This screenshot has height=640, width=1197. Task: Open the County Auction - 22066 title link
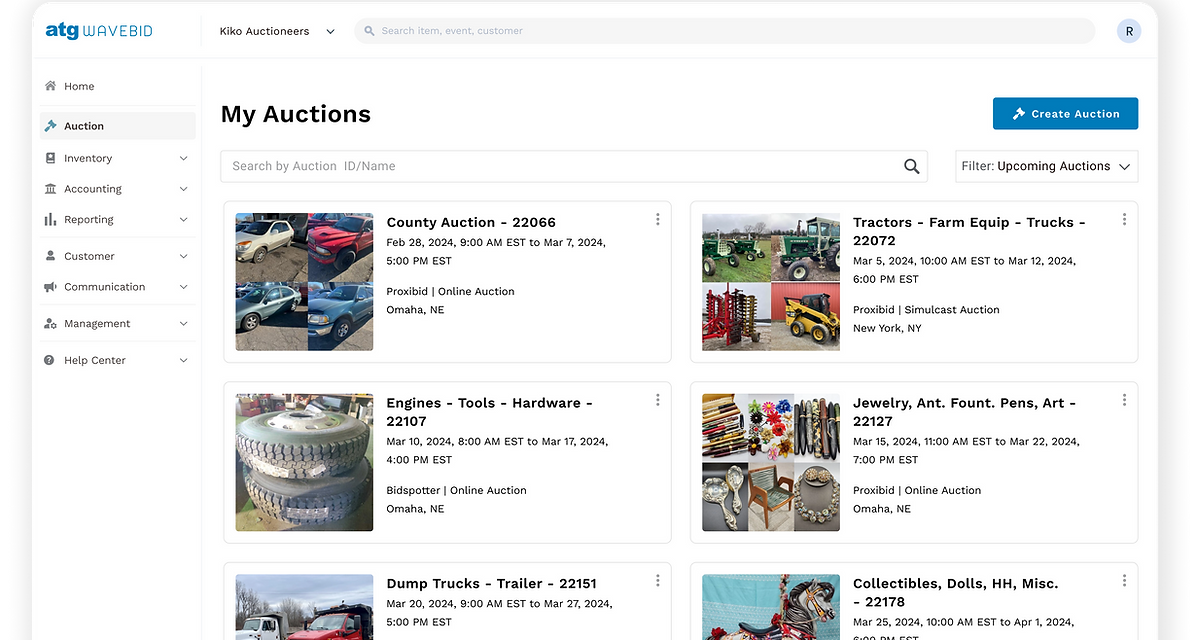[x=471, y=222]
